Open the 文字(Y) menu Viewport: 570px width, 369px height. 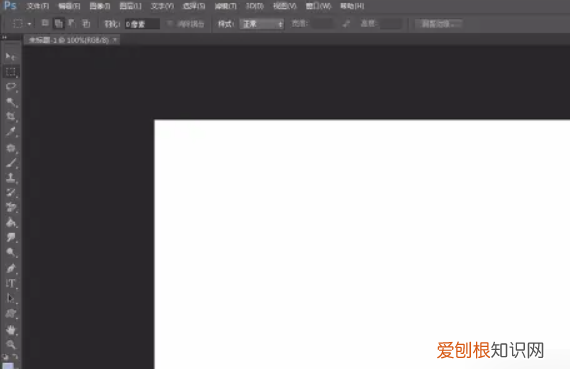[162, 6]
